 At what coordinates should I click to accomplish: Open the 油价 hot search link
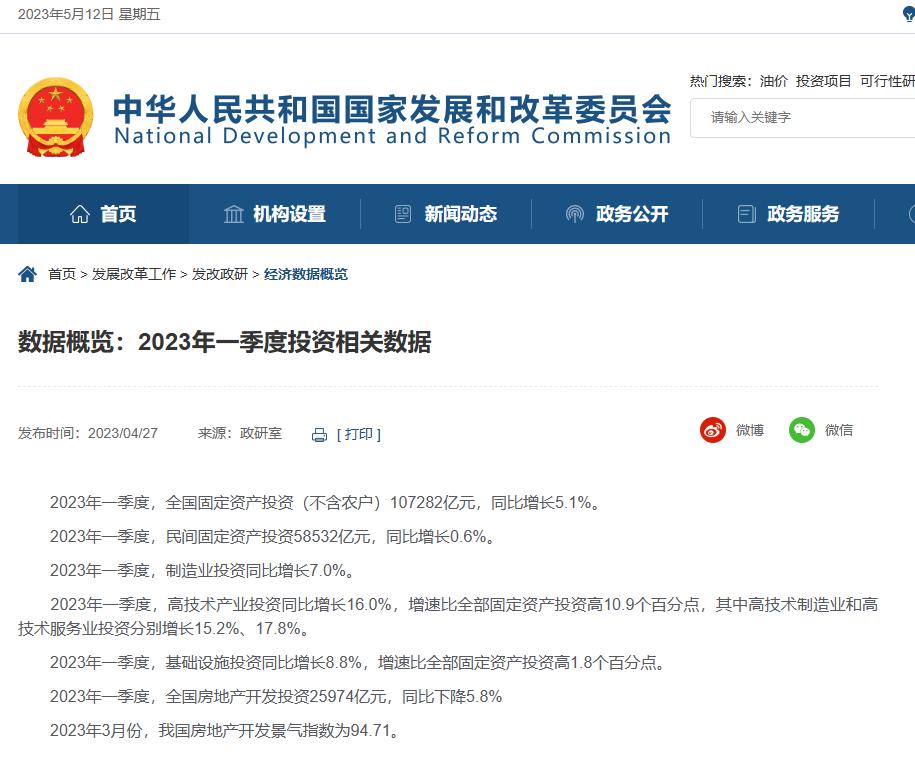click(x=771, y=80)
